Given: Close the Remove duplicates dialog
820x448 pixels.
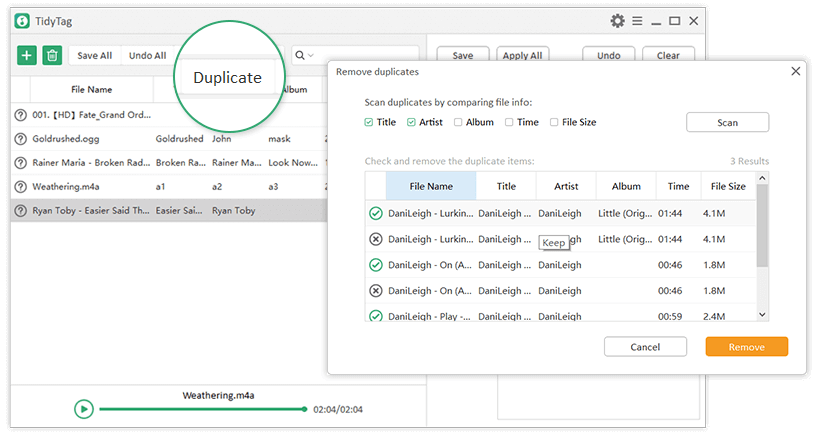Looking at the screenshot, I should coord(796,72).
